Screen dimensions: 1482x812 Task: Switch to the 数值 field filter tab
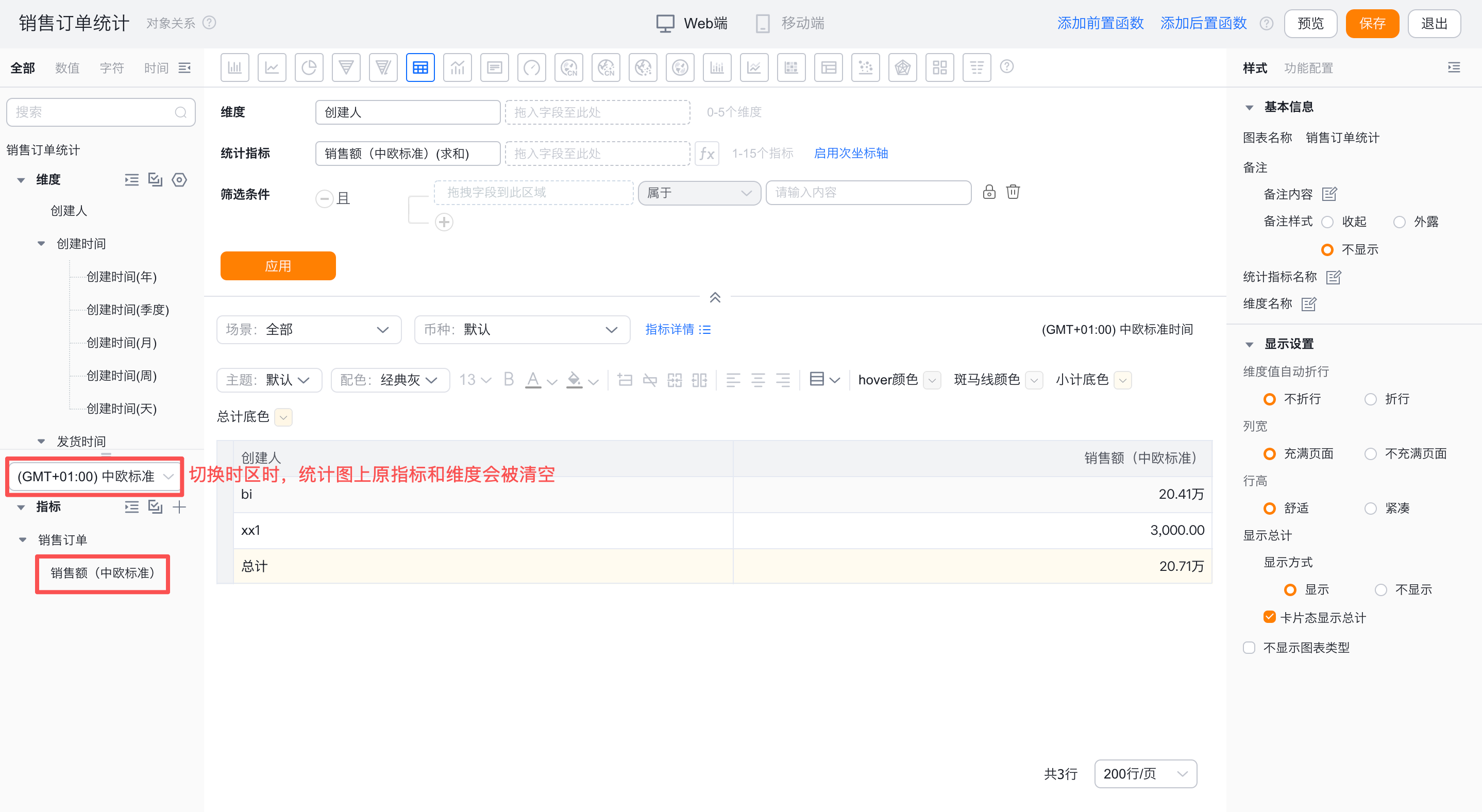(68, 68)
